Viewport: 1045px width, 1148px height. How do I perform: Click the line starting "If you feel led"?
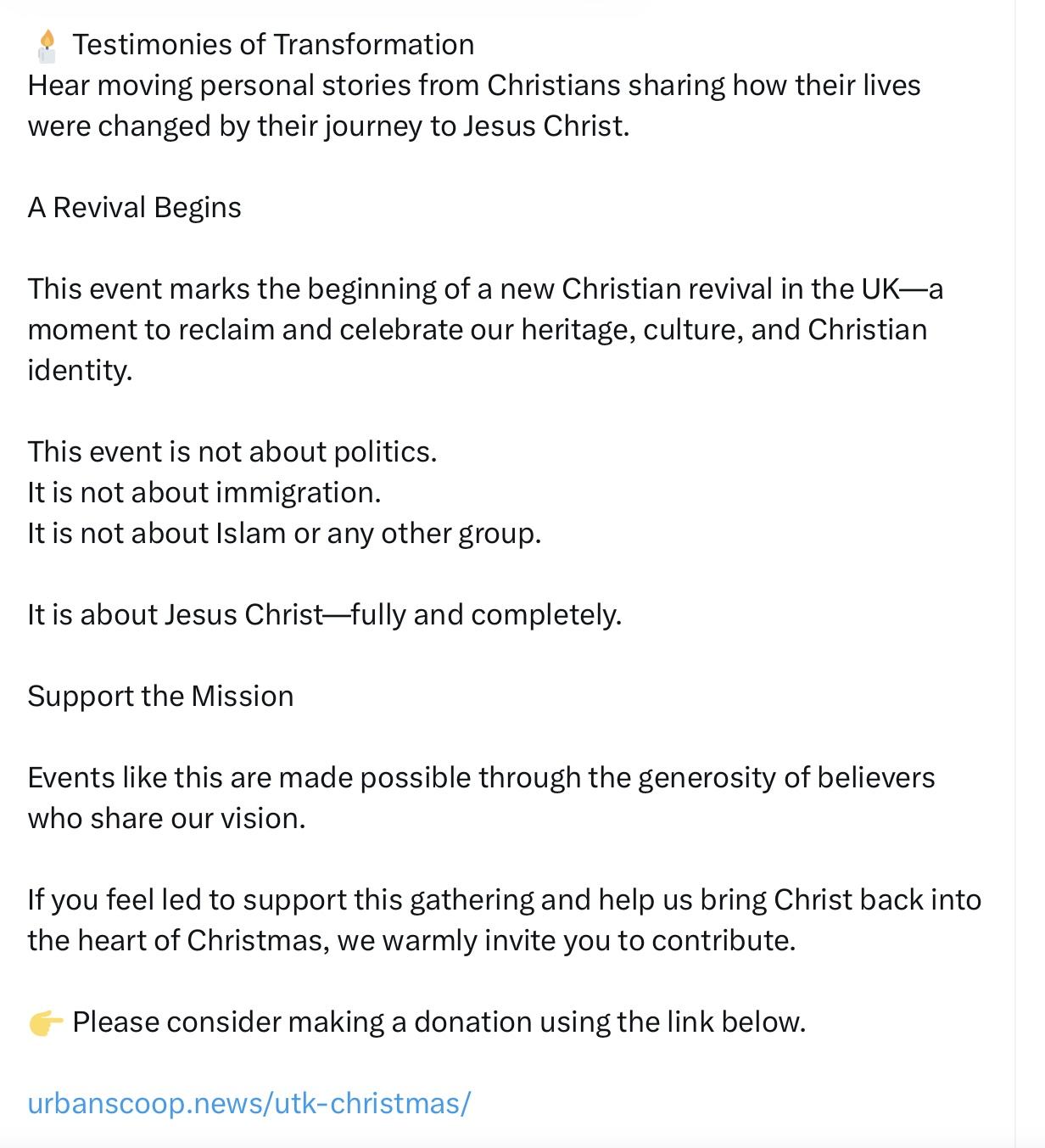[x=504, y=899]
